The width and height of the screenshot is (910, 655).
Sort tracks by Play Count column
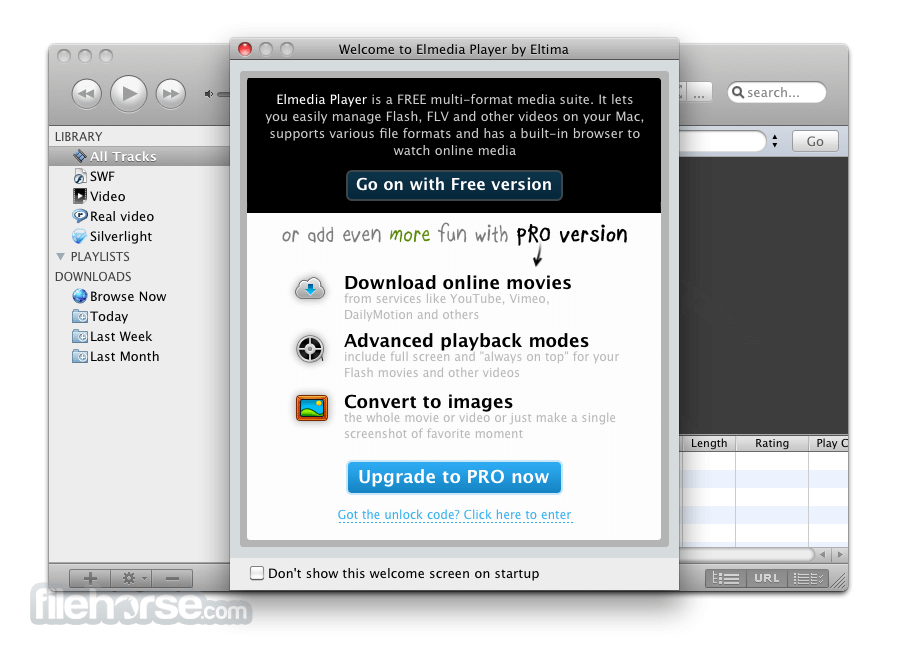829,443
